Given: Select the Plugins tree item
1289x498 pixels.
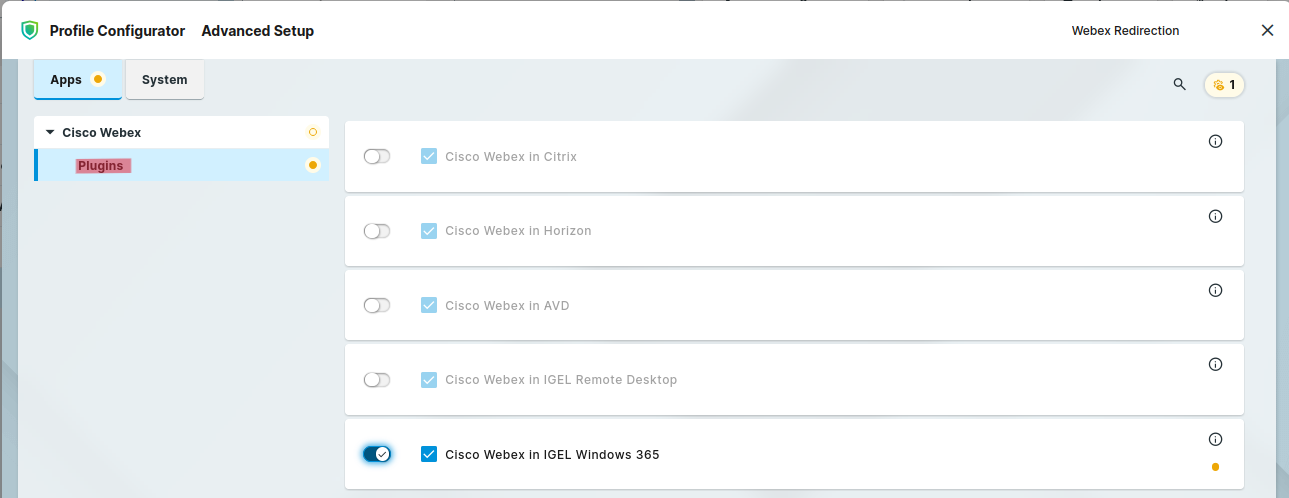Looking at the screenshot, I should click(101, 166).
